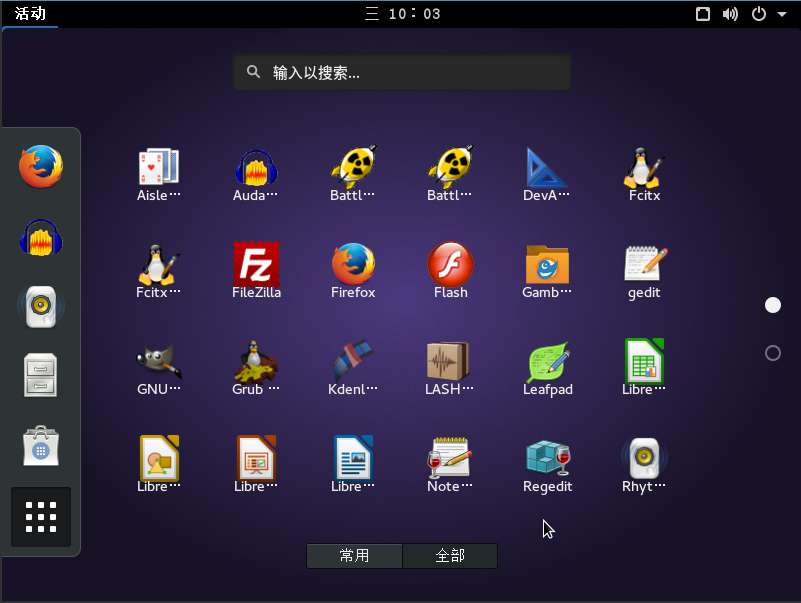Toggle the Show Applications grid button

point(41,517)
